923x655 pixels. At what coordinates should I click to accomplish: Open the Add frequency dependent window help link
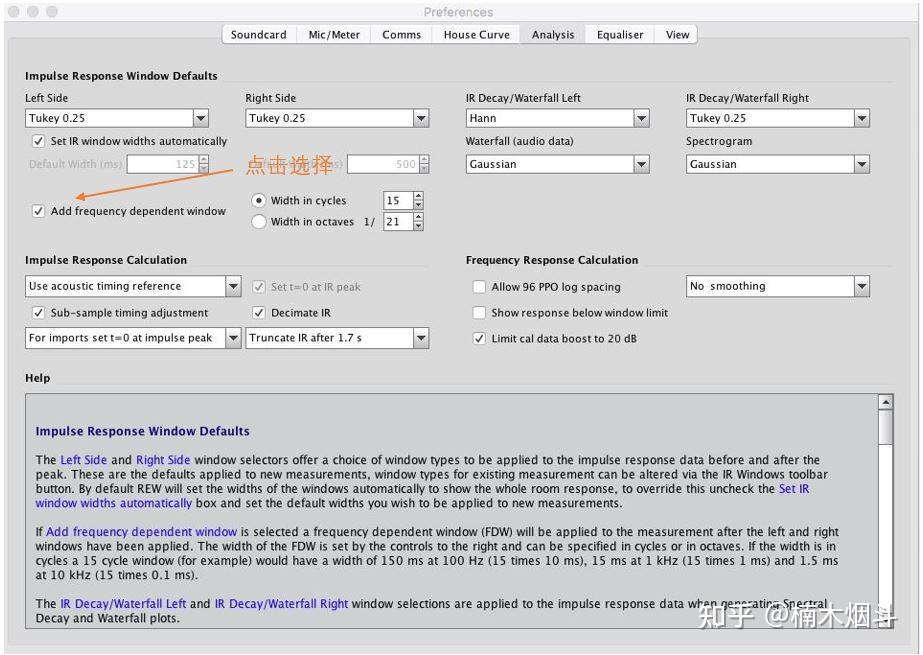coord(141,532)
